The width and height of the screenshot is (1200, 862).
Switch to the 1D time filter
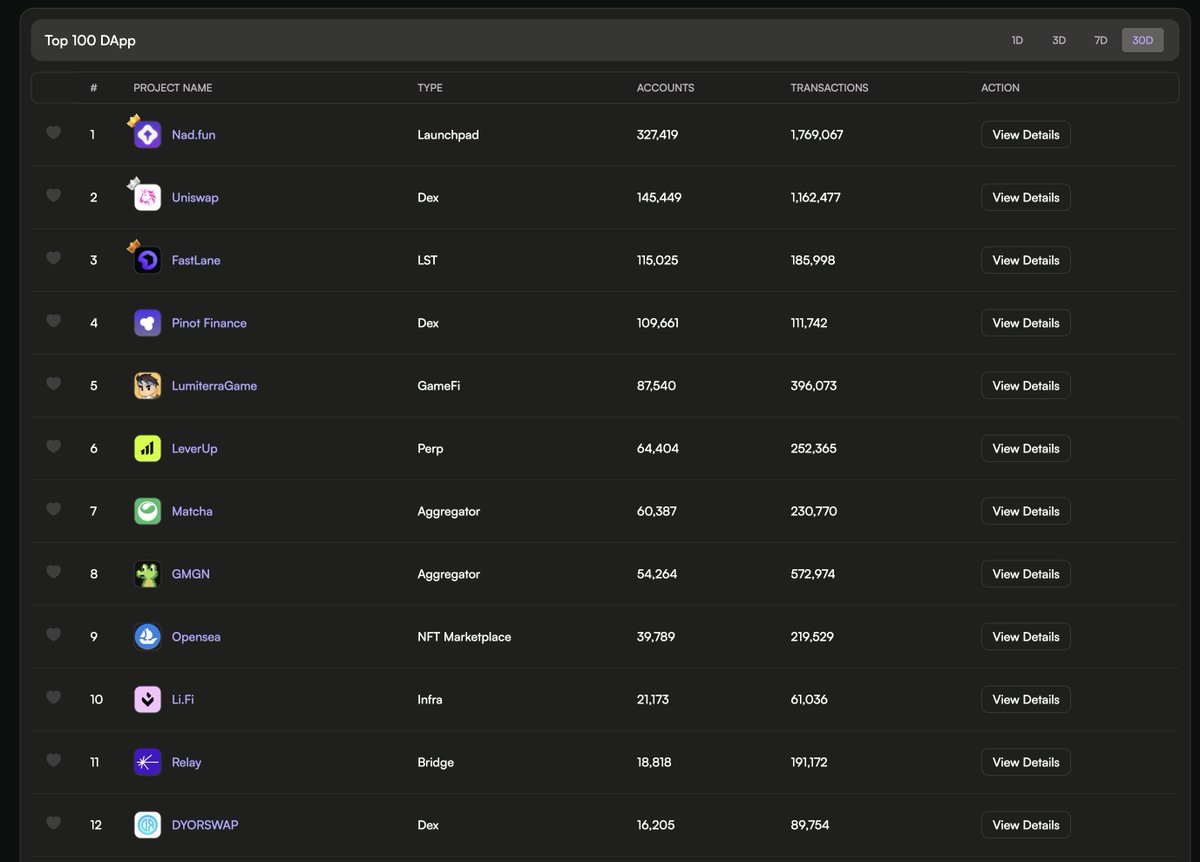click(1017, 40)
